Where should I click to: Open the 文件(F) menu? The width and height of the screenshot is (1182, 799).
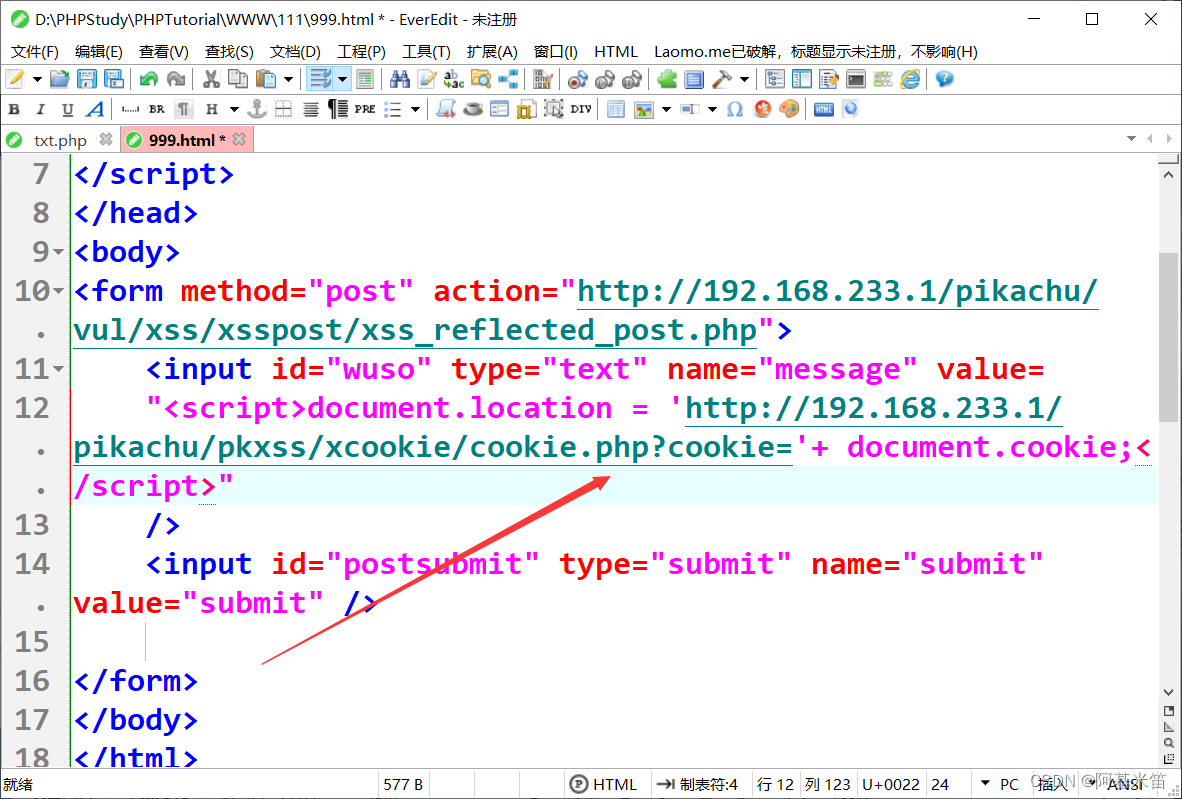coord(35,51)
